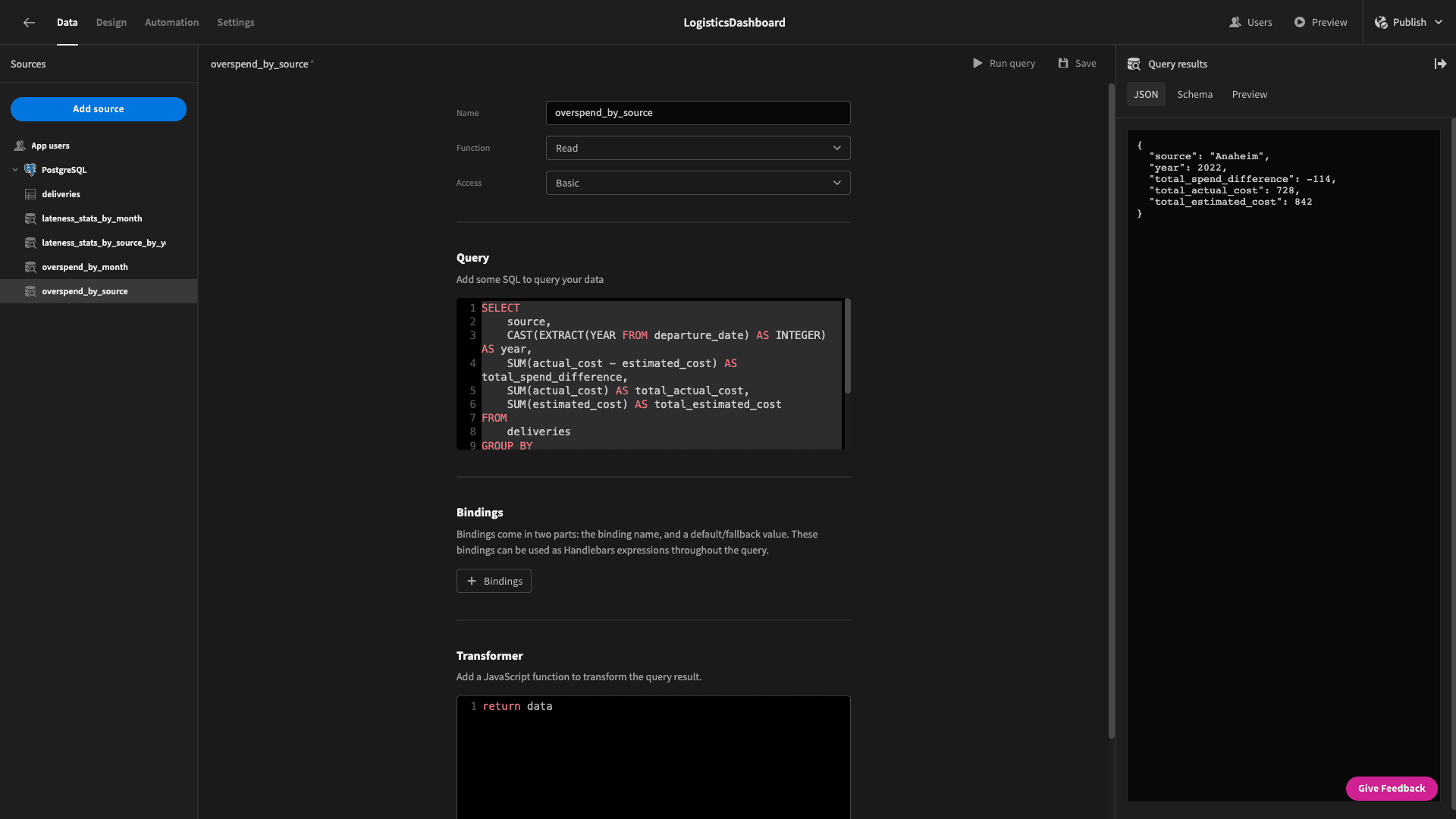Switch to the Automation tab

pos(172,23)
